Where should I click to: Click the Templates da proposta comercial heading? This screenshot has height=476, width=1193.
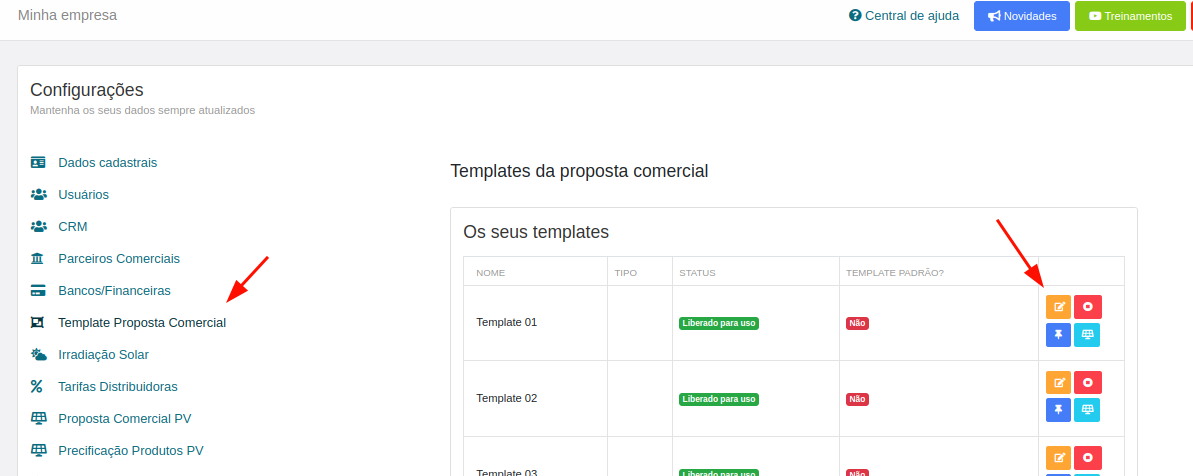(x=579, y=171)
